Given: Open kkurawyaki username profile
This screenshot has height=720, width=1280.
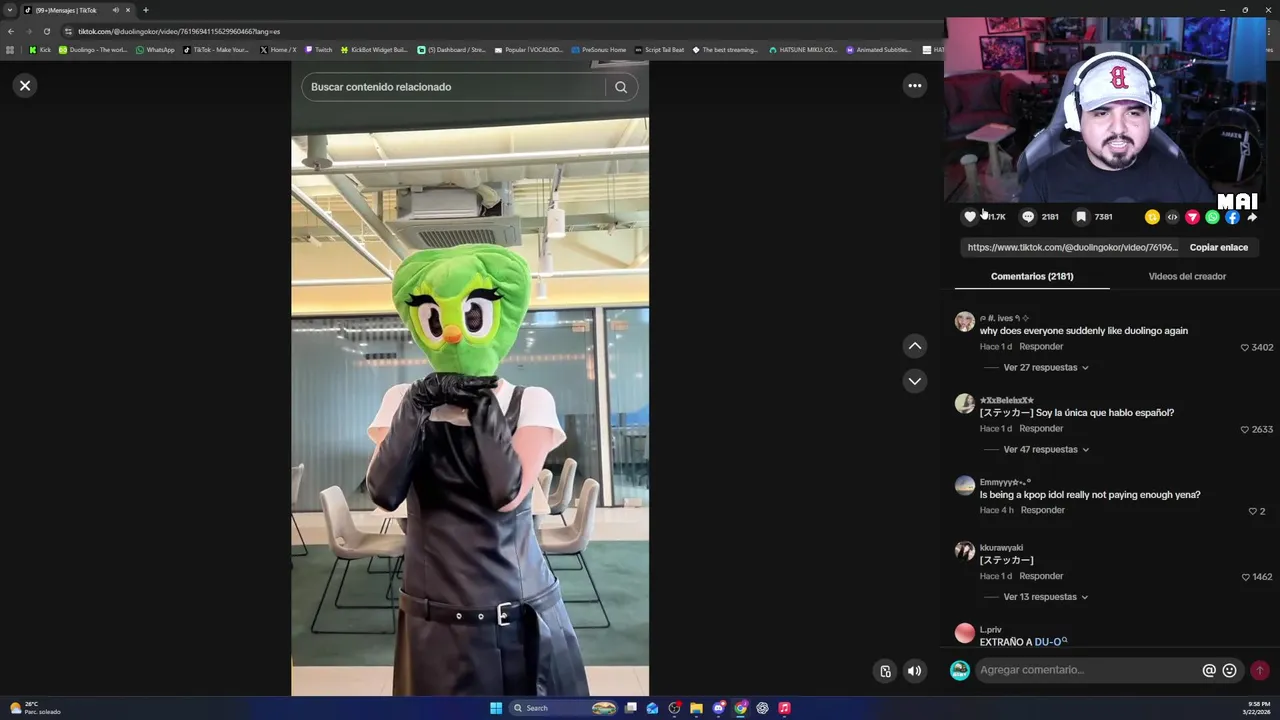Looking at the screenshot, I should coord(1001,548).
